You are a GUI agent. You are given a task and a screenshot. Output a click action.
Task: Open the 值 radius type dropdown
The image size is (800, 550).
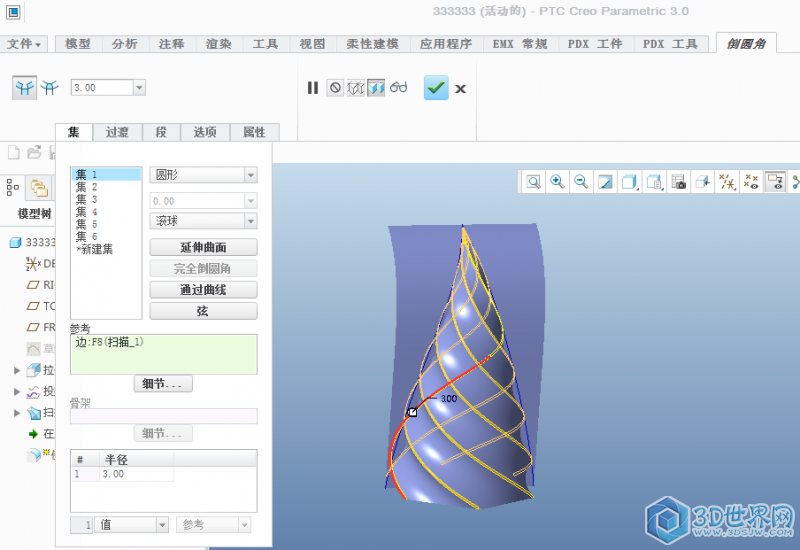(162, 524)
